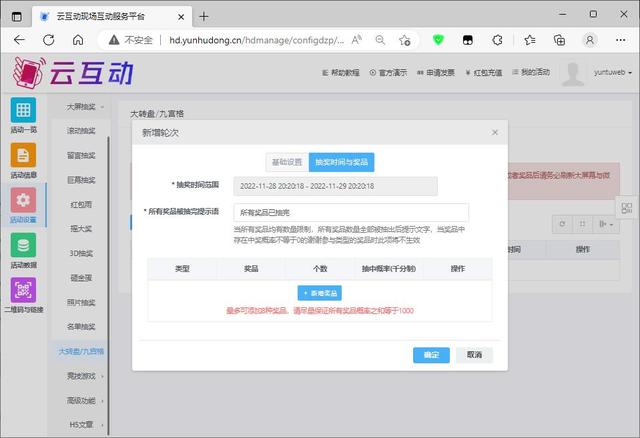Viewport: 640px width, 438px height.
Task: Open 摇大奖 in the side menu
Action: 81,229
